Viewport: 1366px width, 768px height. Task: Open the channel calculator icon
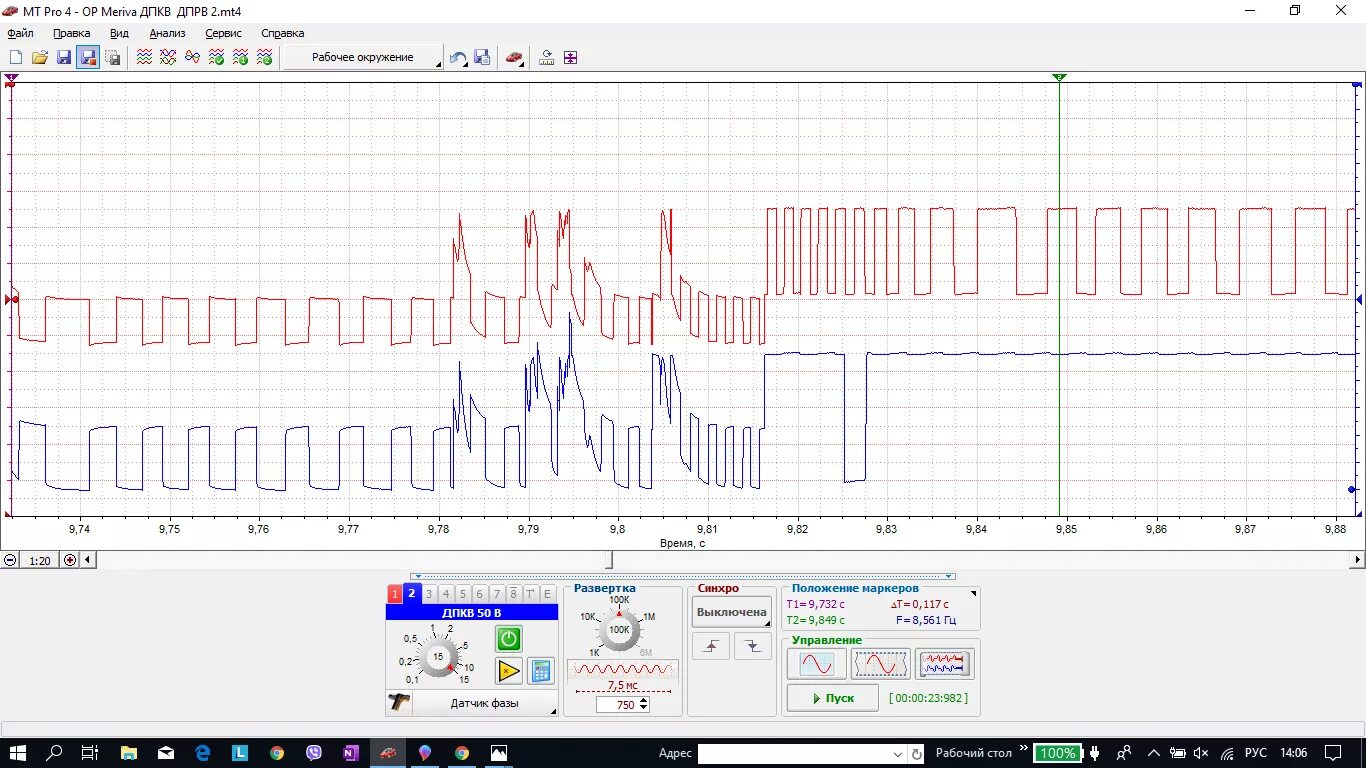[x=541, y=671]
